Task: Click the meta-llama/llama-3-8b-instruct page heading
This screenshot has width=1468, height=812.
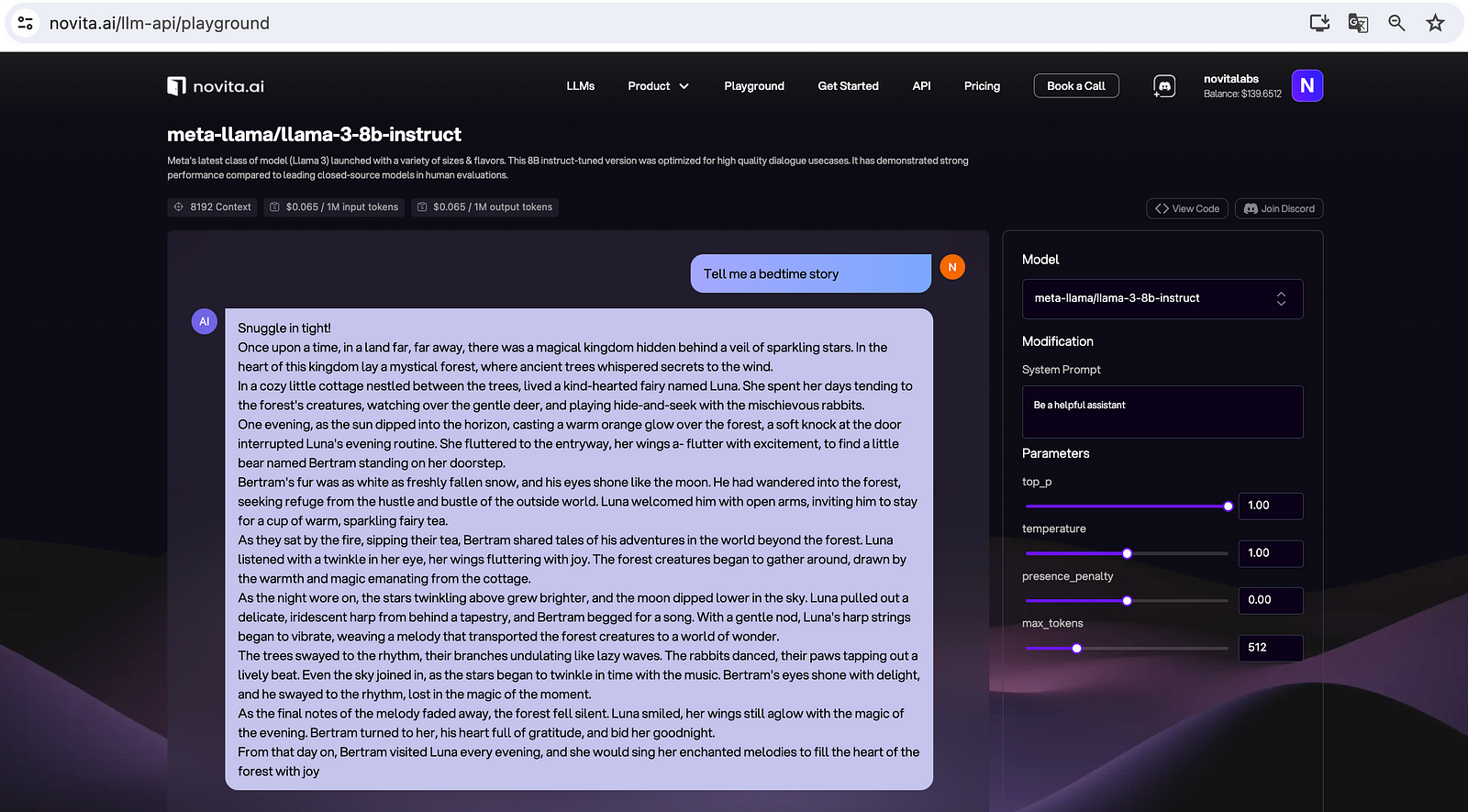Action: 314,135
